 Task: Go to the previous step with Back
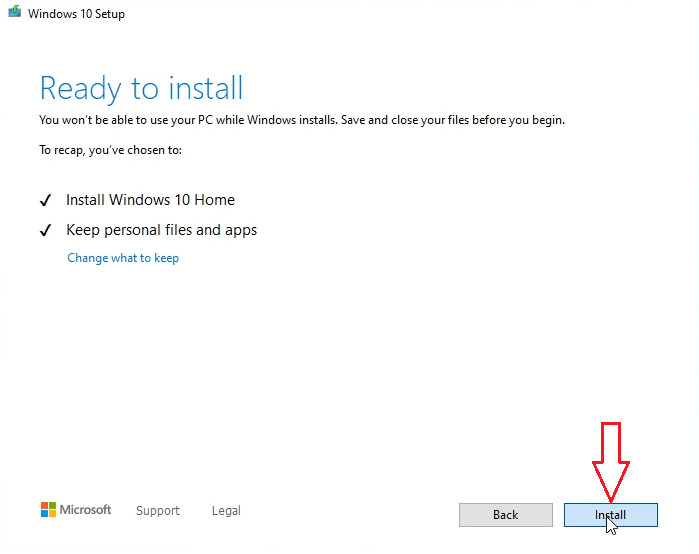506,515
